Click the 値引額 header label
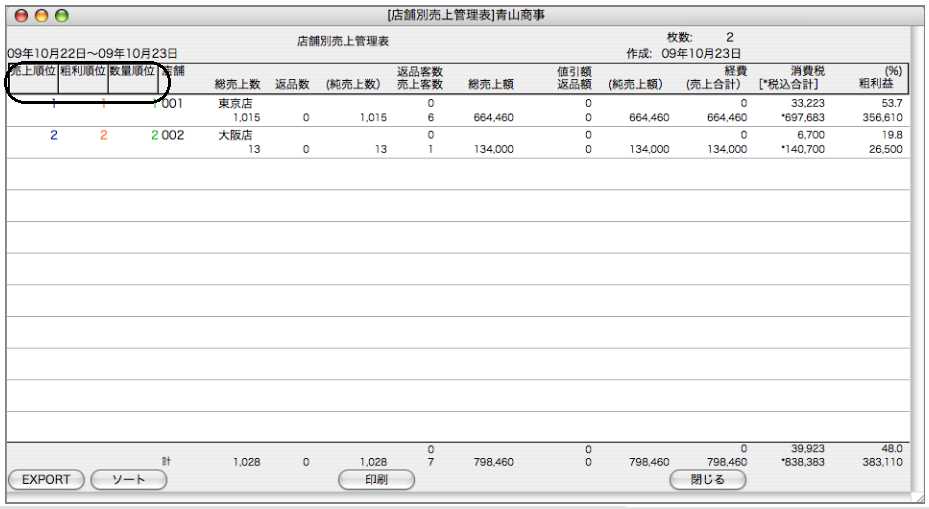Viewport: 929px width, 509px height. point(574,71)
